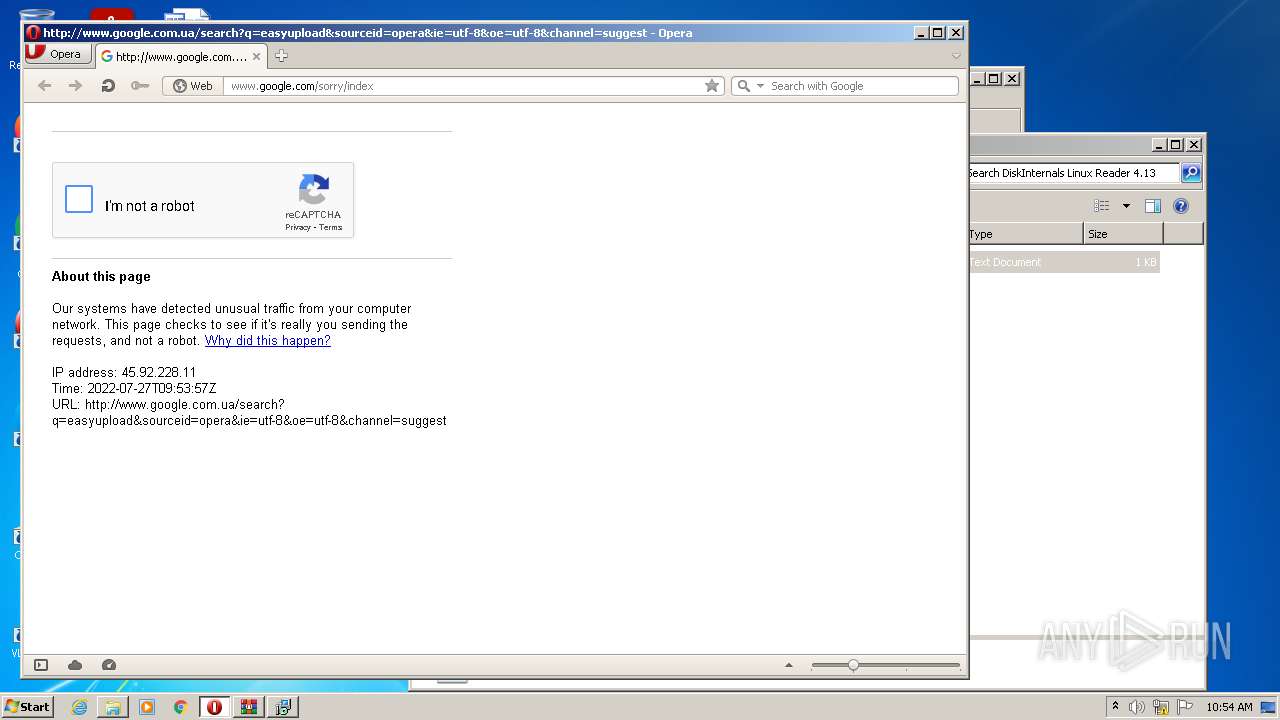Click the 1 KB size cell

(x=1146, y=262)
